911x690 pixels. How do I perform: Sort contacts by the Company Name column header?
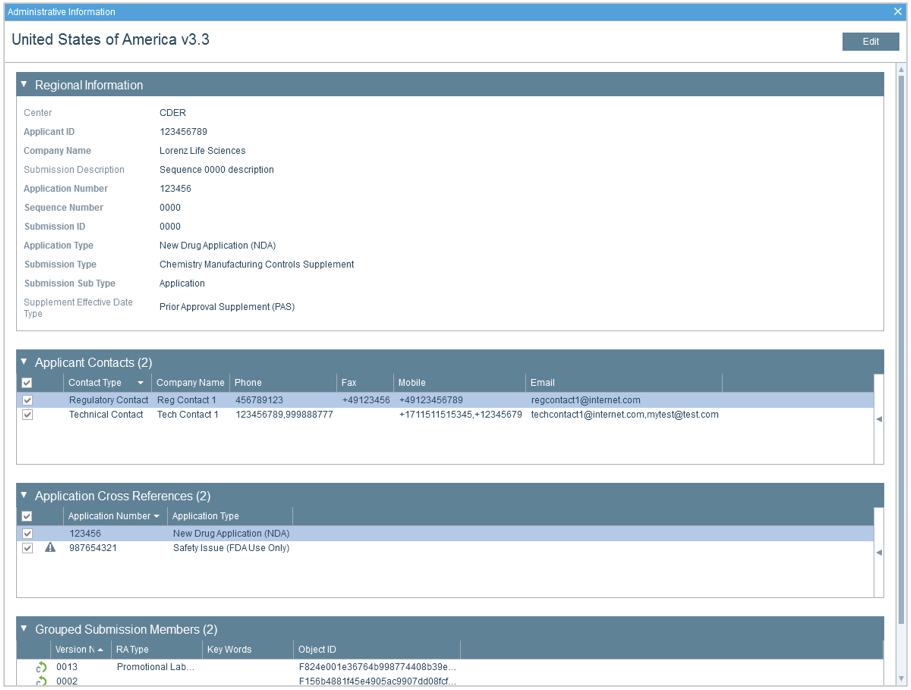[x=190, y=383]
